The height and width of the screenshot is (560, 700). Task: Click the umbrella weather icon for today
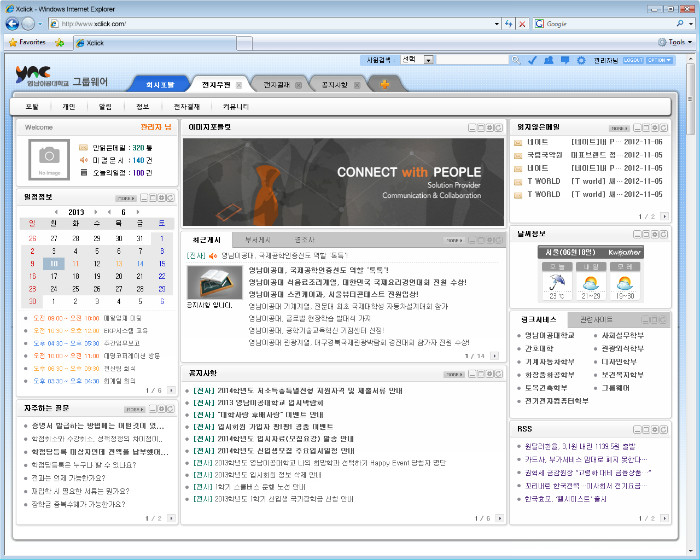tap(557, 282)
